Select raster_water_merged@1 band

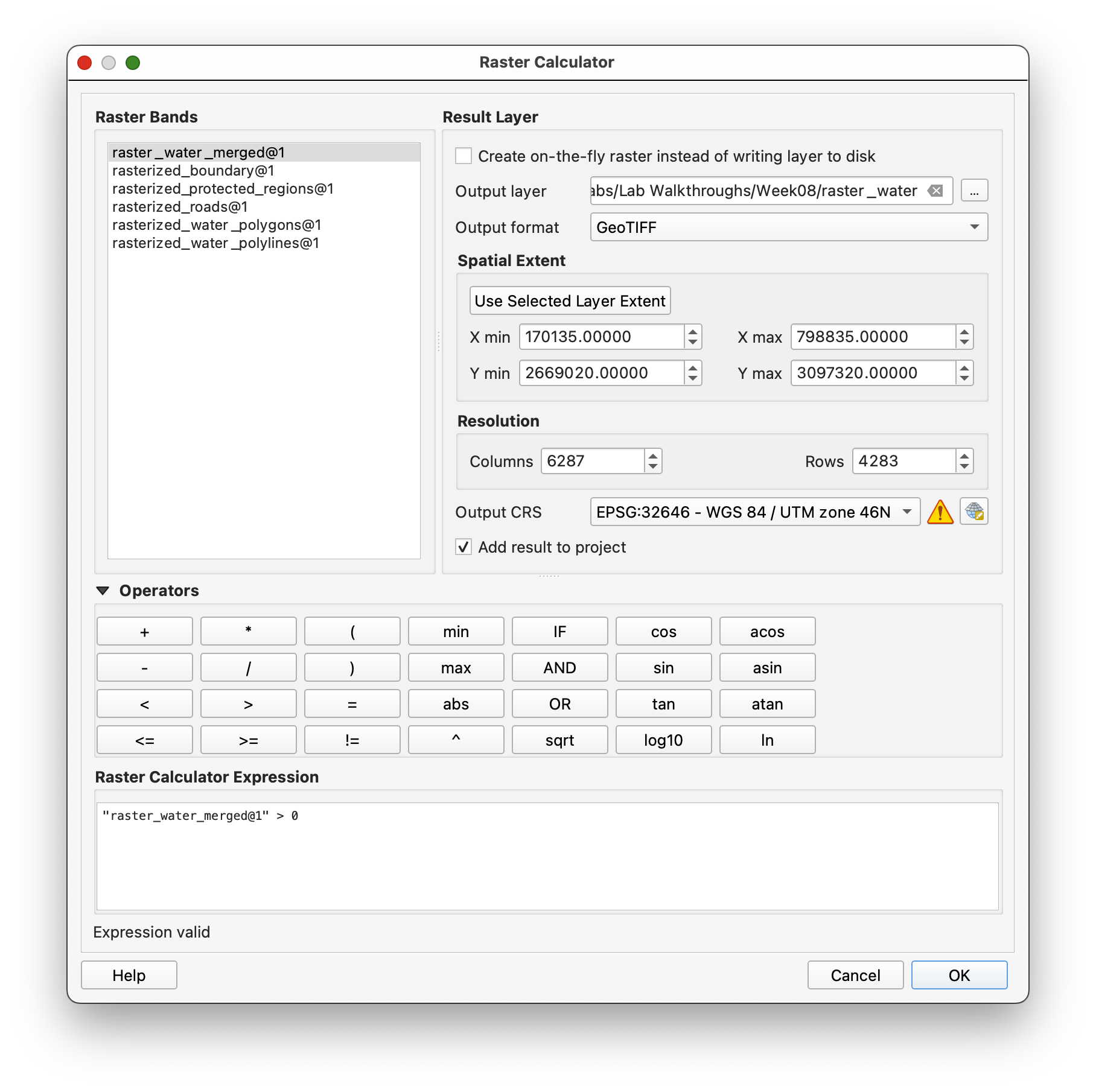pos(264,153)
